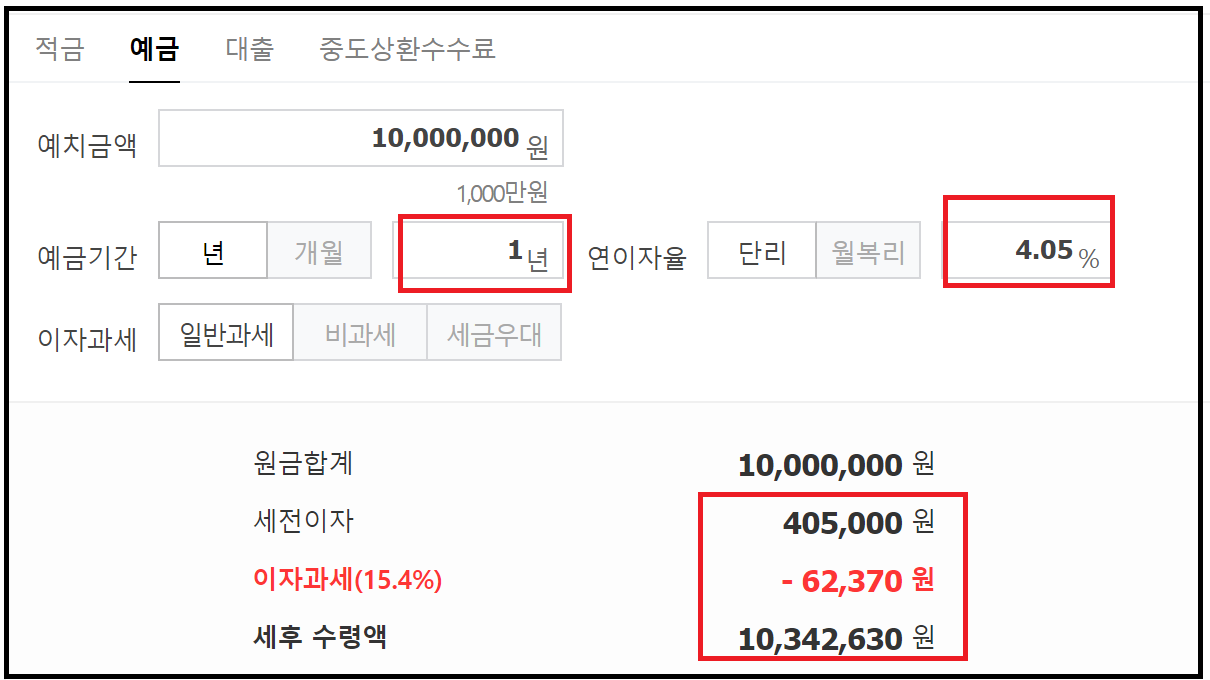Select the 일반과세 tax option
The image size is (1210, 680).
tap(225, 332)
